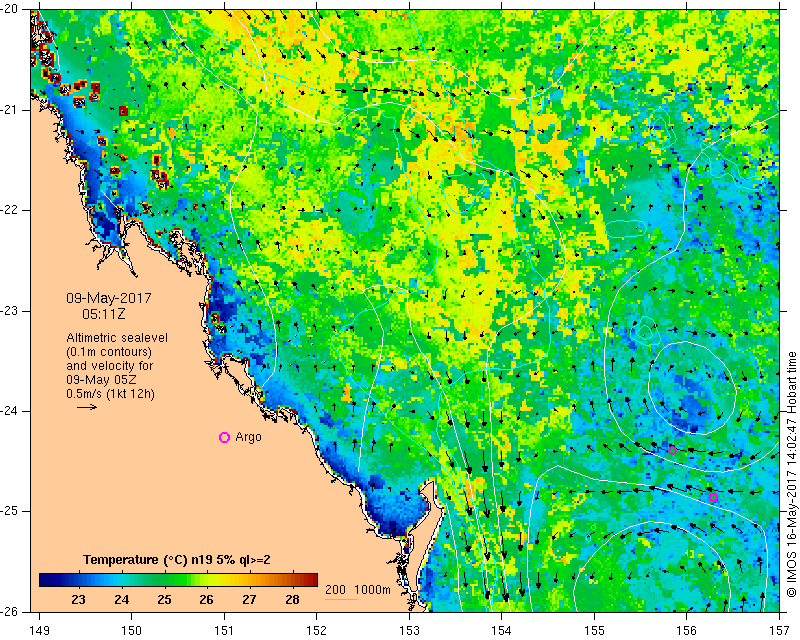The image size is (800, 640).
Task: Click the "(0.1m contours)" text line
Action: click(x=109, y=352)
